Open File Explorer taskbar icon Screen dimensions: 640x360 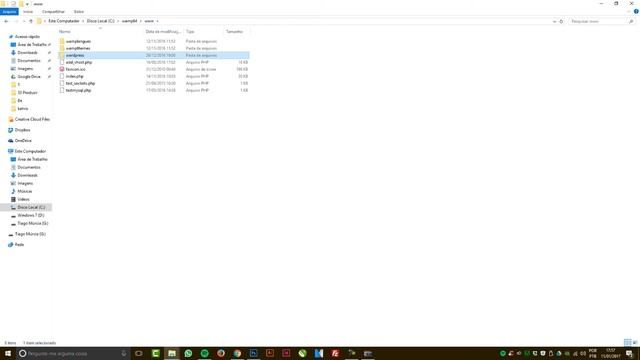(172, 353)
